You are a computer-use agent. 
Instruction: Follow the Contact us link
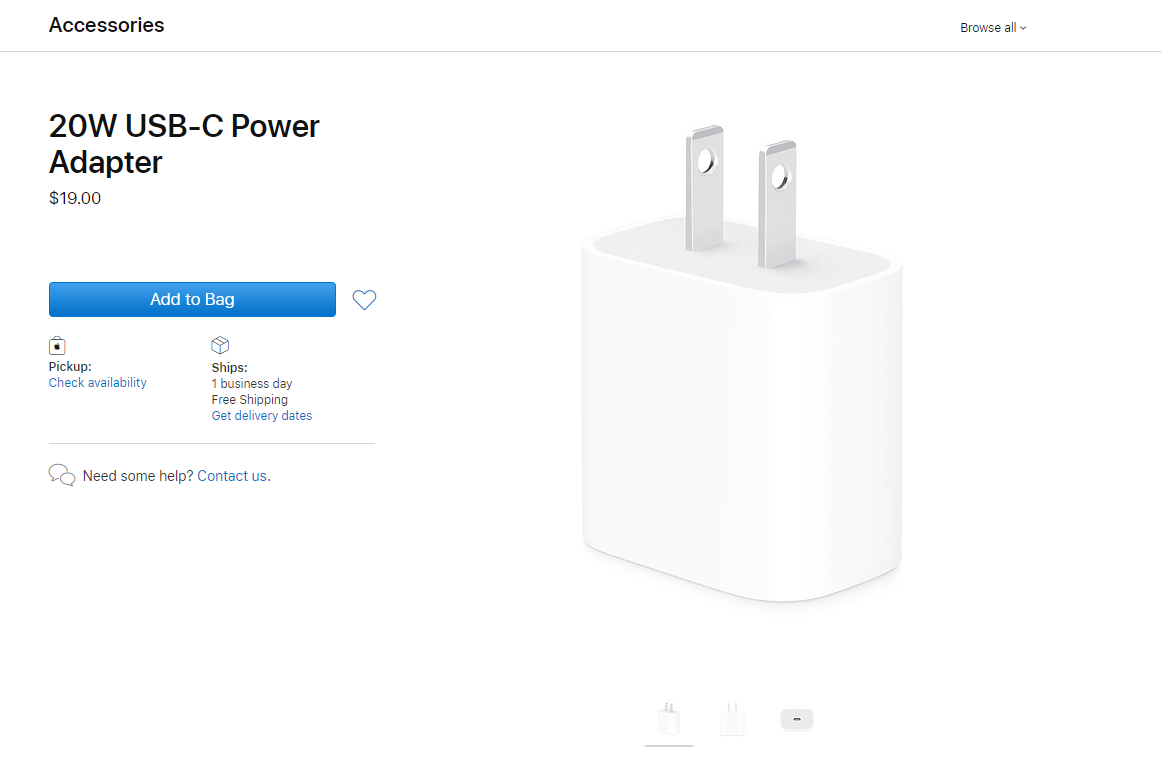tap(233, 476)
